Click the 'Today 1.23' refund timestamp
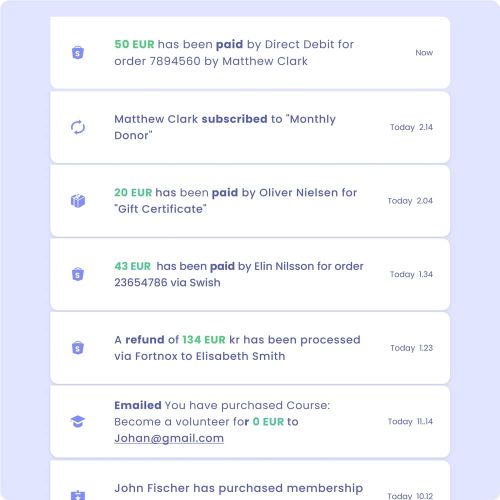This screenshot has height=500, width=500. click(411, 348)
